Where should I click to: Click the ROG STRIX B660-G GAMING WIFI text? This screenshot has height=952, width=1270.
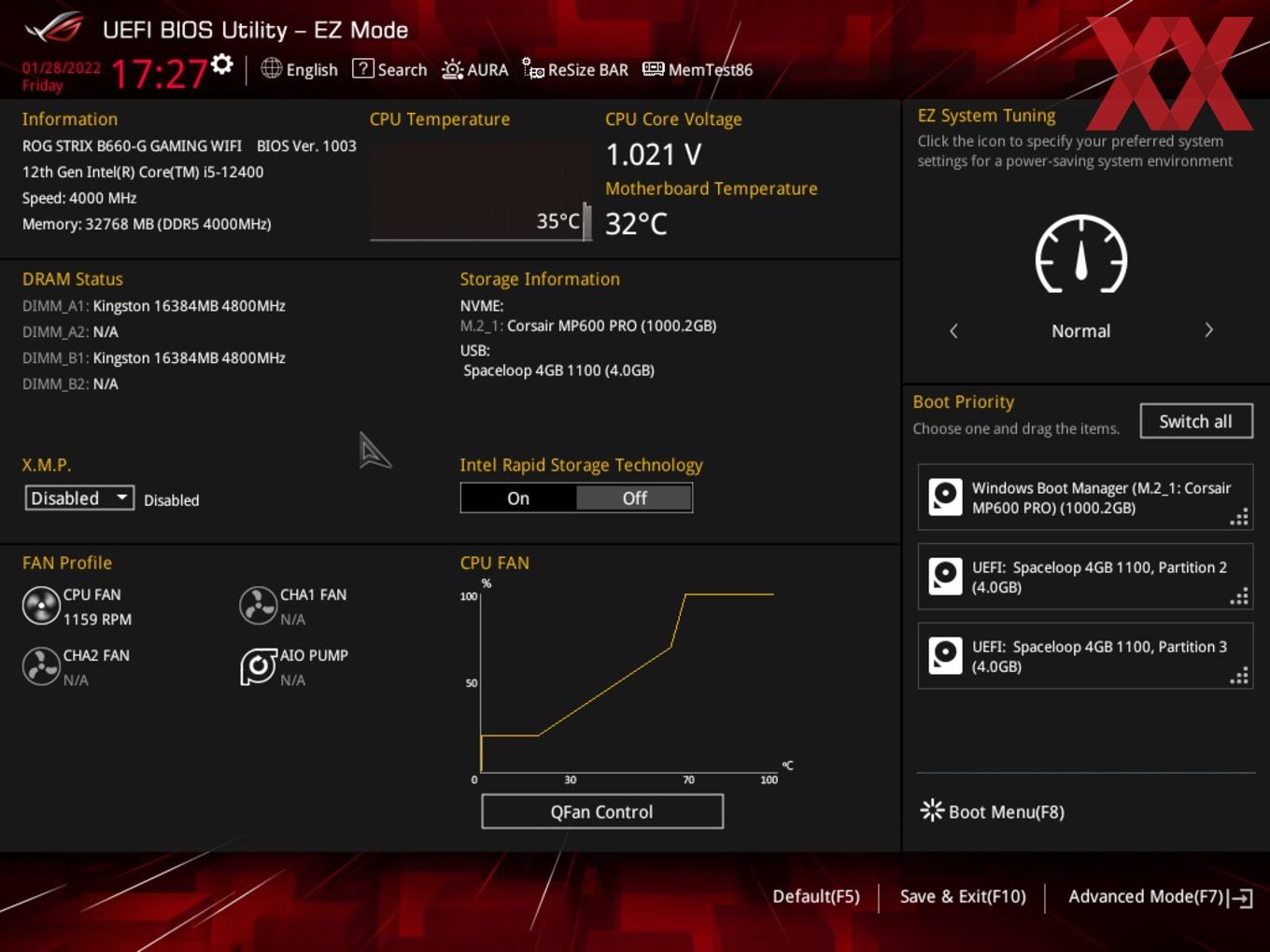coord(132,146)
